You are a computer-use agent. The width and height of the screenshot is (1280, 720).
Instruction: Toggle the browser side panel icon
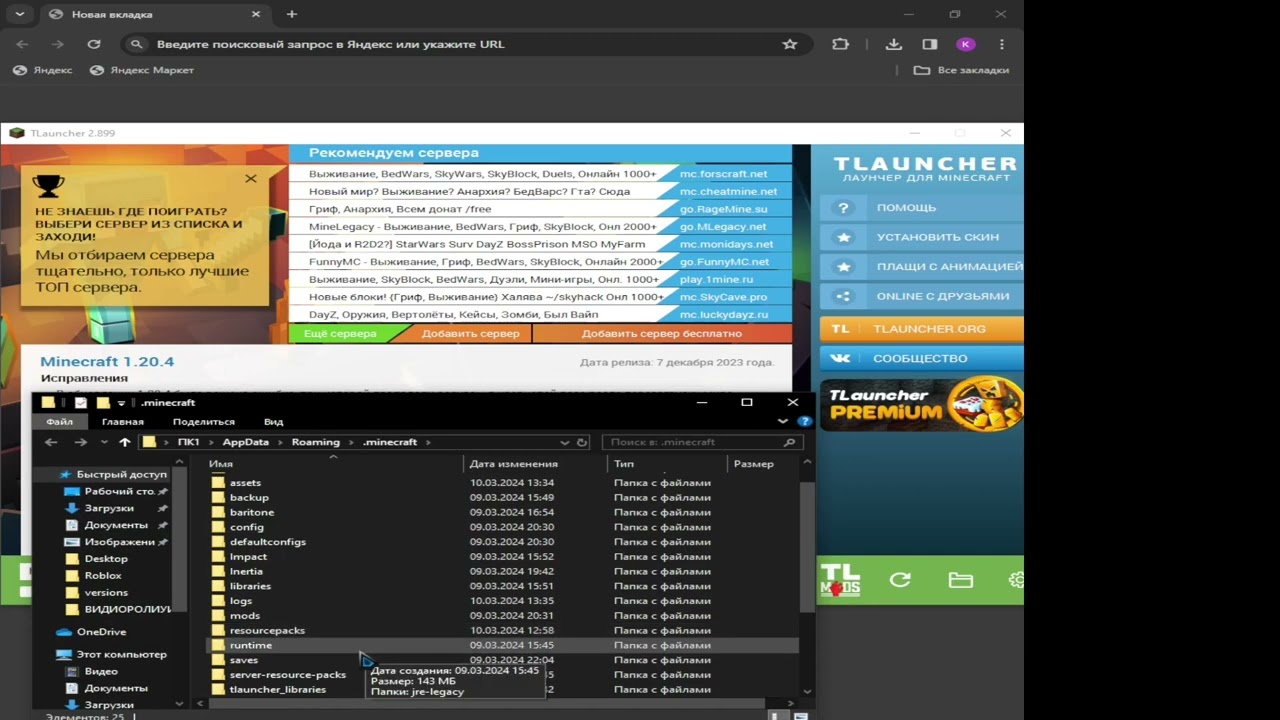930,44
